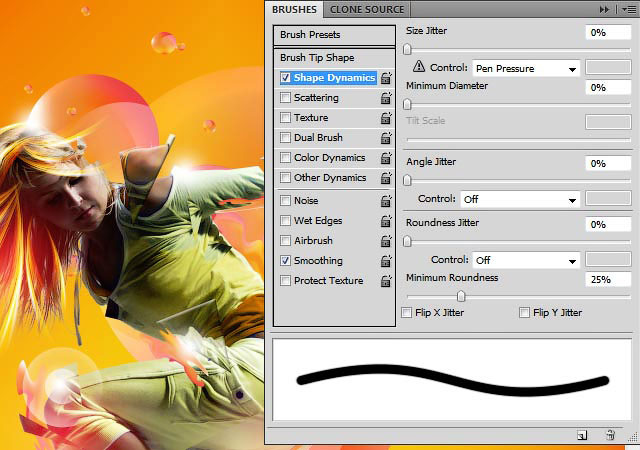This screenshot has width=640, height=450.
Task: Toggle the lock icon for Scattering
Action: point(386,98)
